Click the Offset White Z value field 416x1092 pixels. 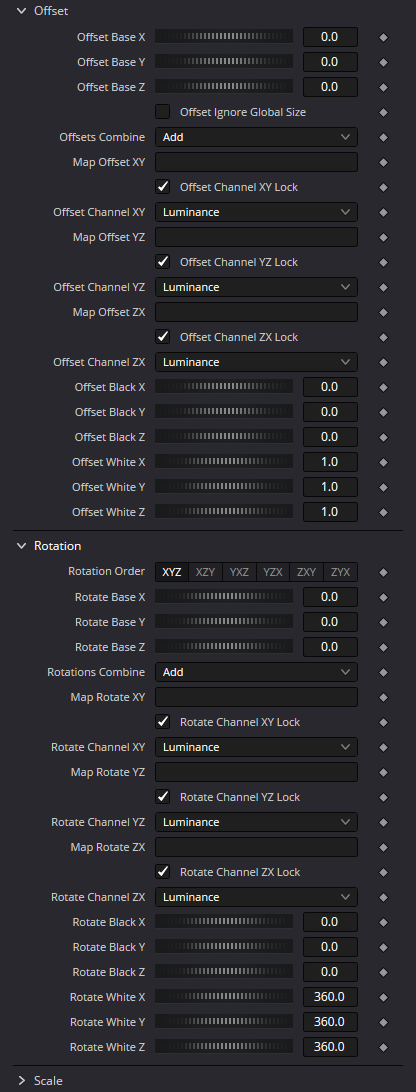click(330, 512)
